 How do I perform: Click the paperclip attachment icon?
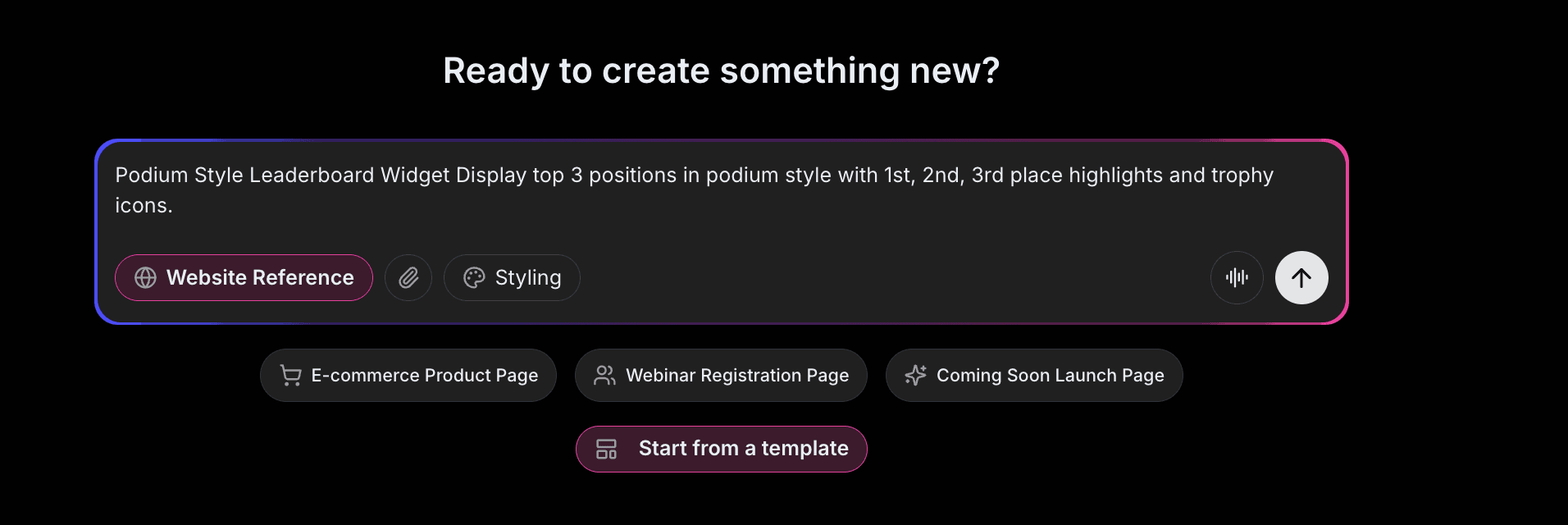coord(408,277)
